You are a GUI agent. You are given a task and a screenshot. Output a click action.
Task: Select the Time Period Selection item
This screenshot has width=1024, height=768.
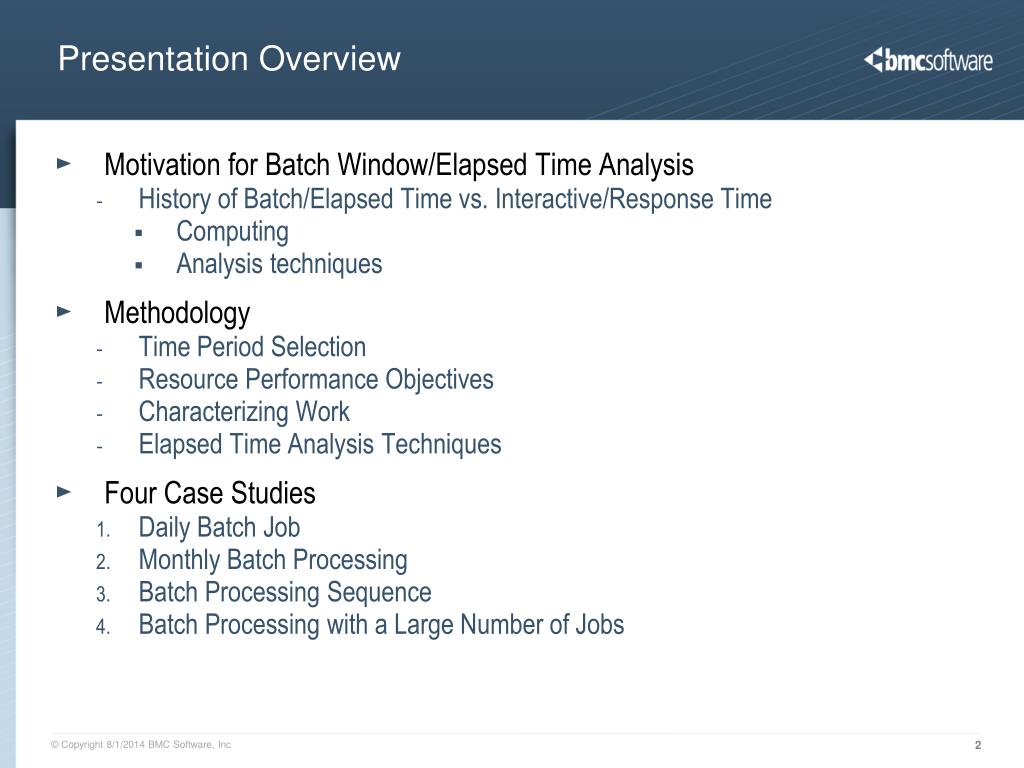pyautogui.click(x=252, y=347)
